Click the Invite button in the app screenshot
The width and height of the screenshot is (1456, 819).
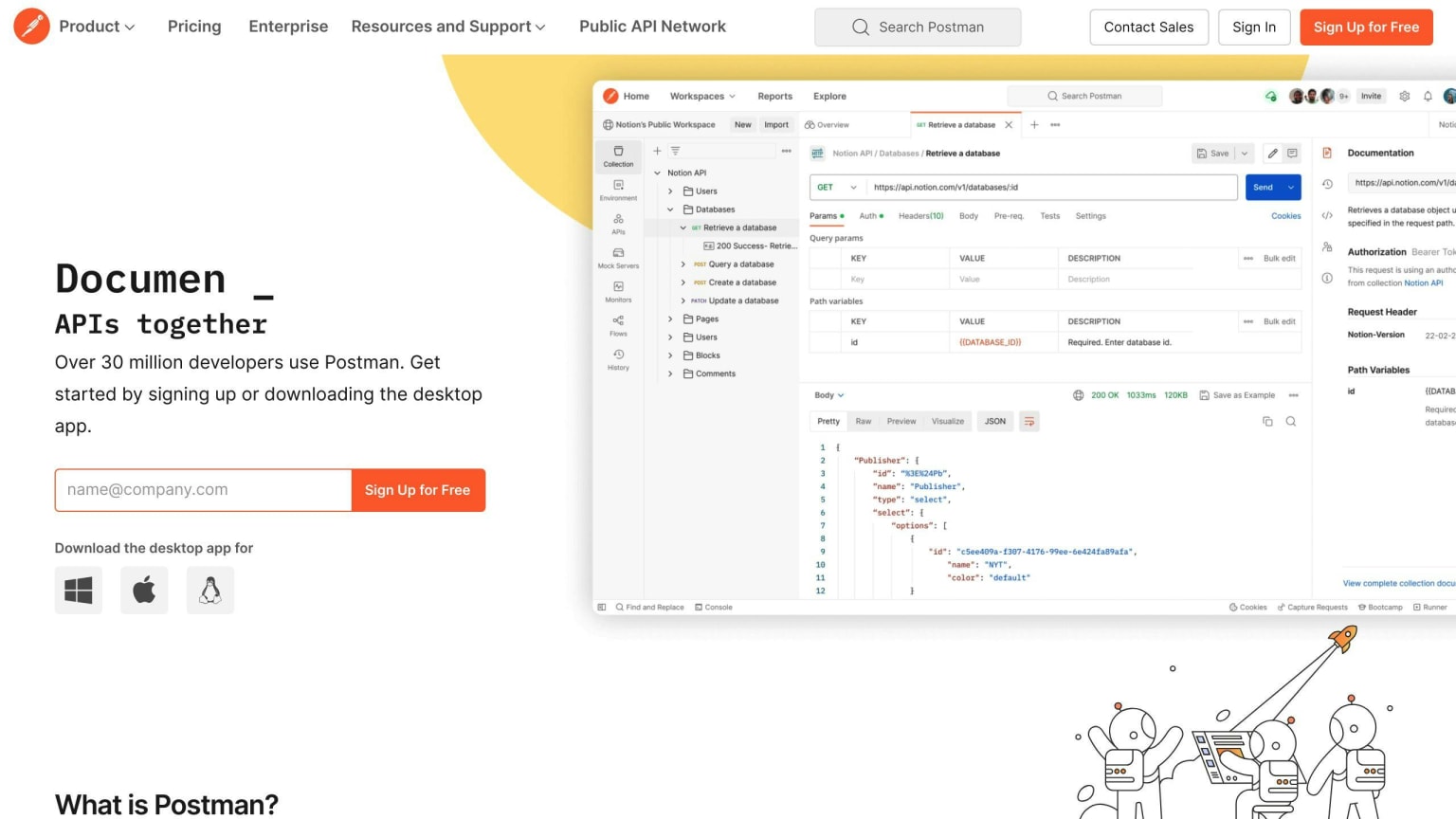point(1371,96)
